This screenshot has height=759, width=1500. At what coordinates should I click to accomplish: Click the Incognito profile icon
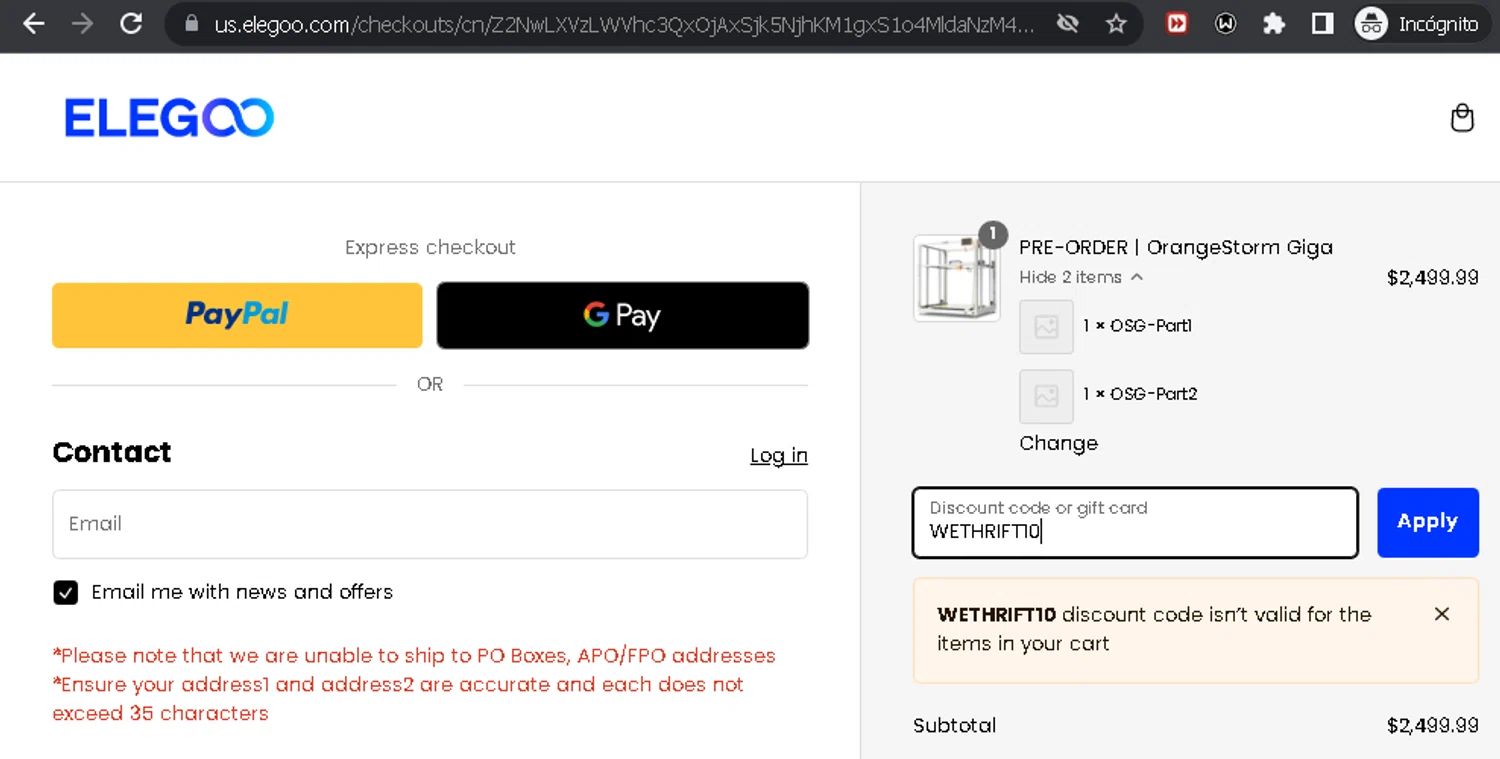1370,24
